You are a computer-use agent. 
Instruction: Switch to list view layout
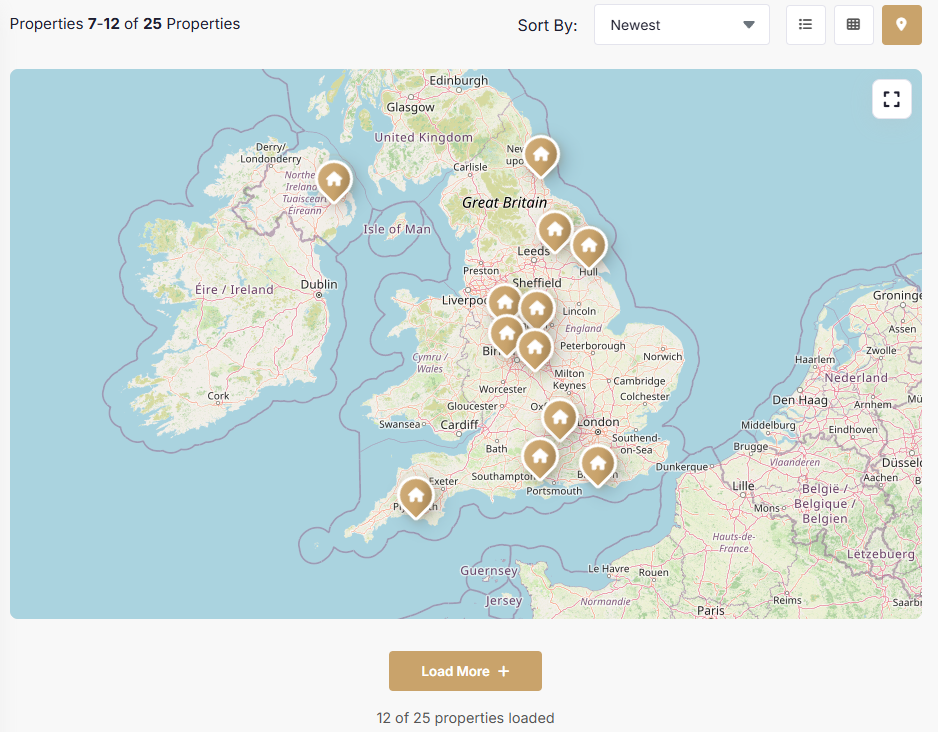(805, 25)
